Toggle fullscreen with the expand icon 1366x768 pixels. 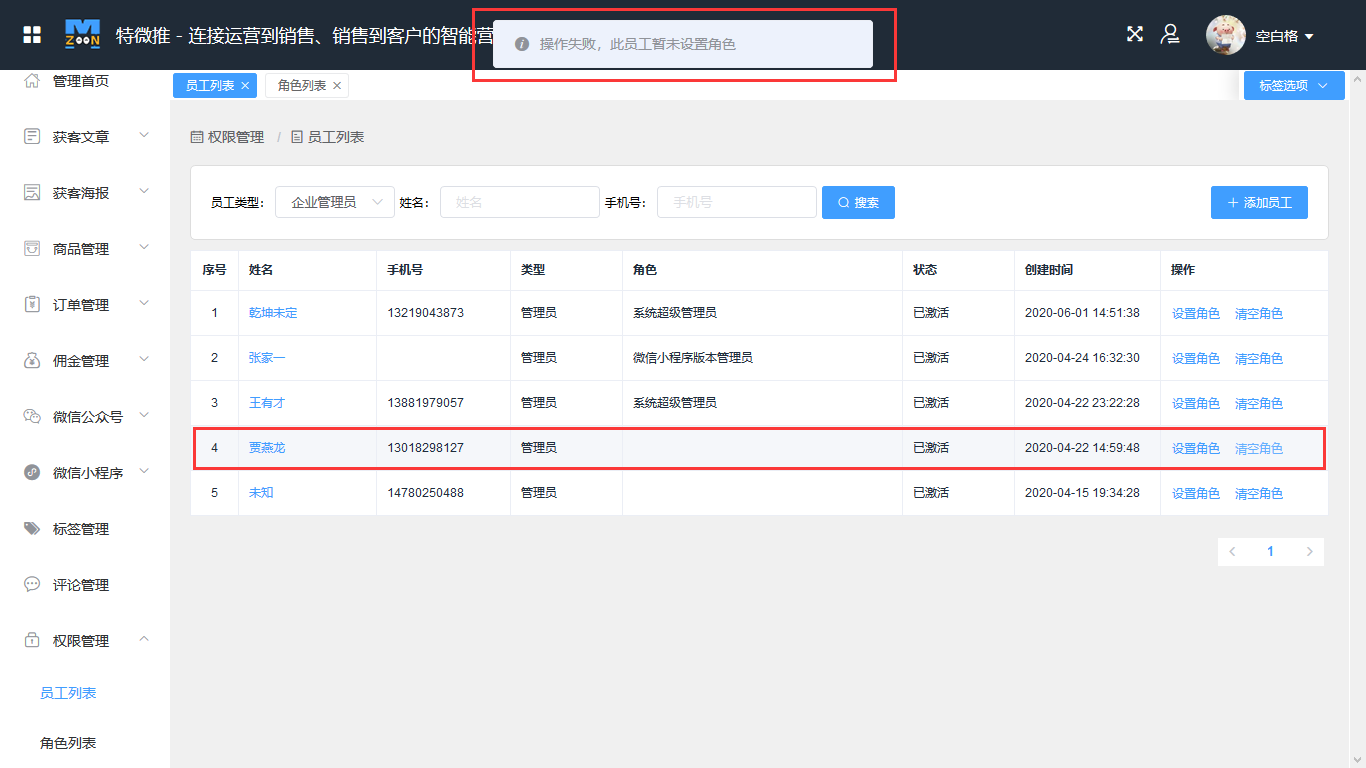(x=1135, y=34)
